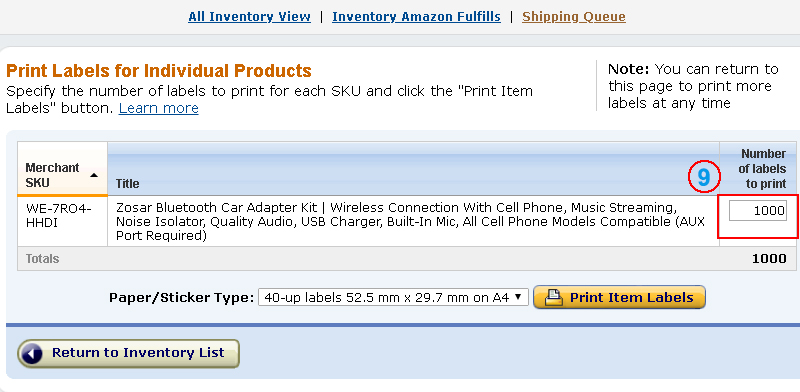Open the All Inventory View tab
This screenshot has height=392, width=800.
click(249, 17)
